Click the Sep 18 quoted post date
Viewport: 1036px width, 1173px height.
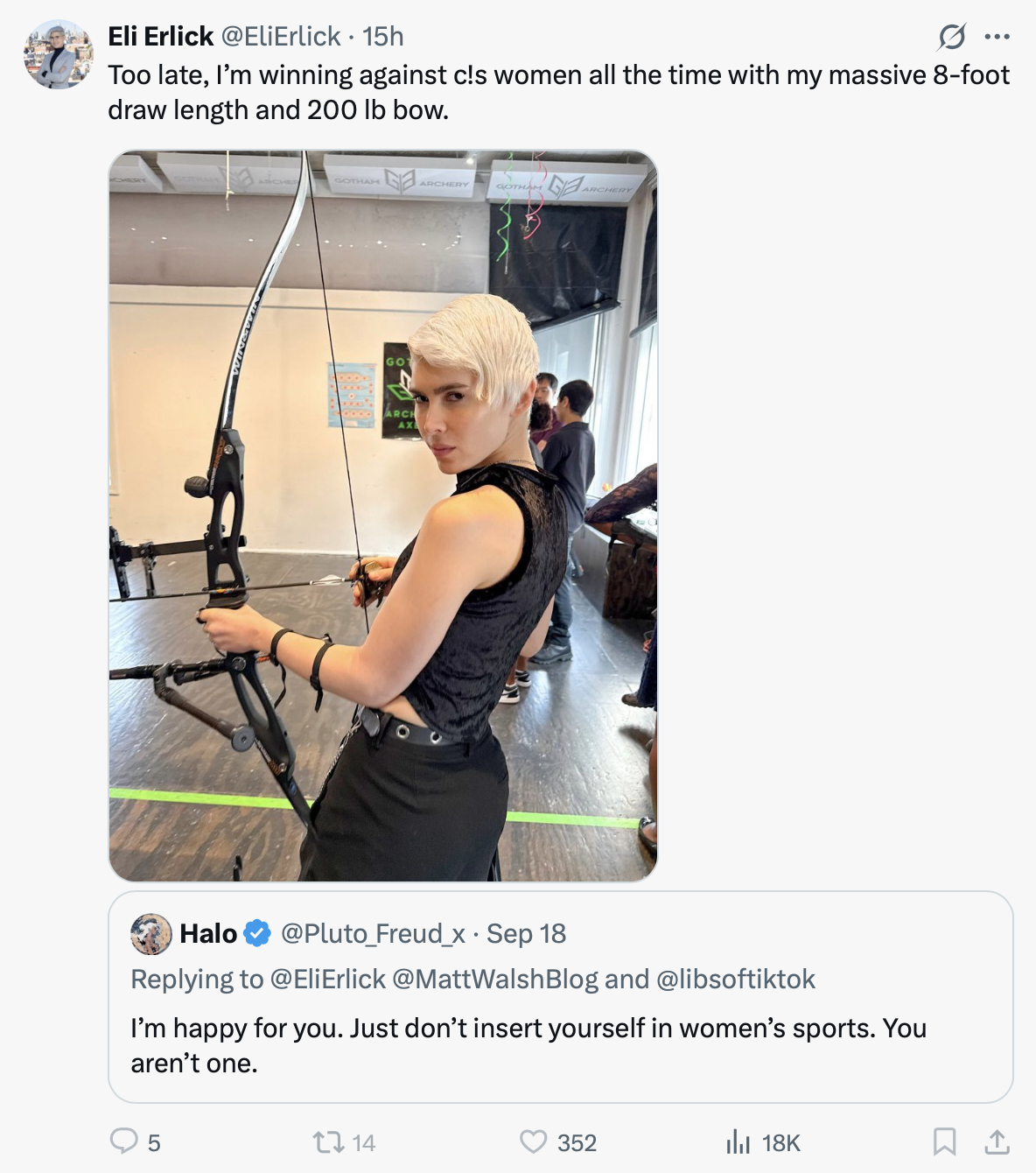(x=526, y=934)
